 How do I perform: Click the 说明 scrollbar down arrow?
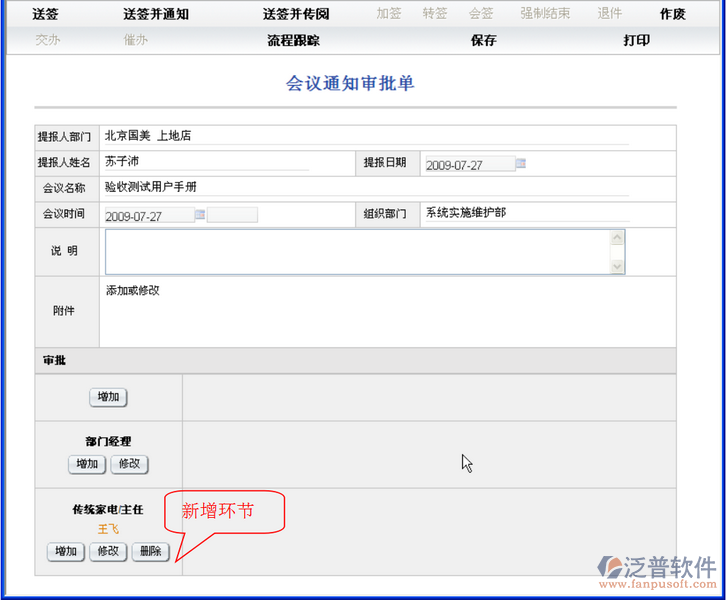[617, 267]
